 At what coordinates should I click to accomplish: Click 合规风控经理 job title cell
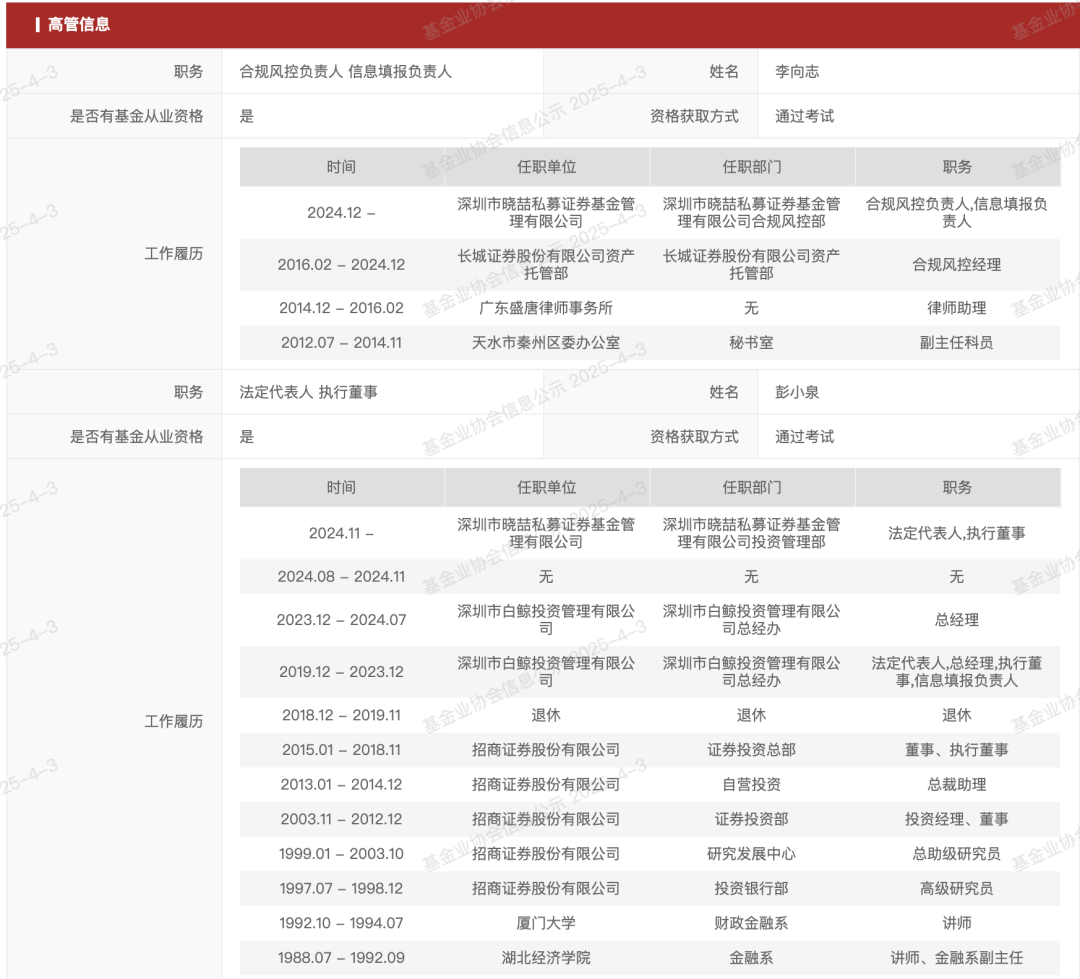[x=957, y=265]
